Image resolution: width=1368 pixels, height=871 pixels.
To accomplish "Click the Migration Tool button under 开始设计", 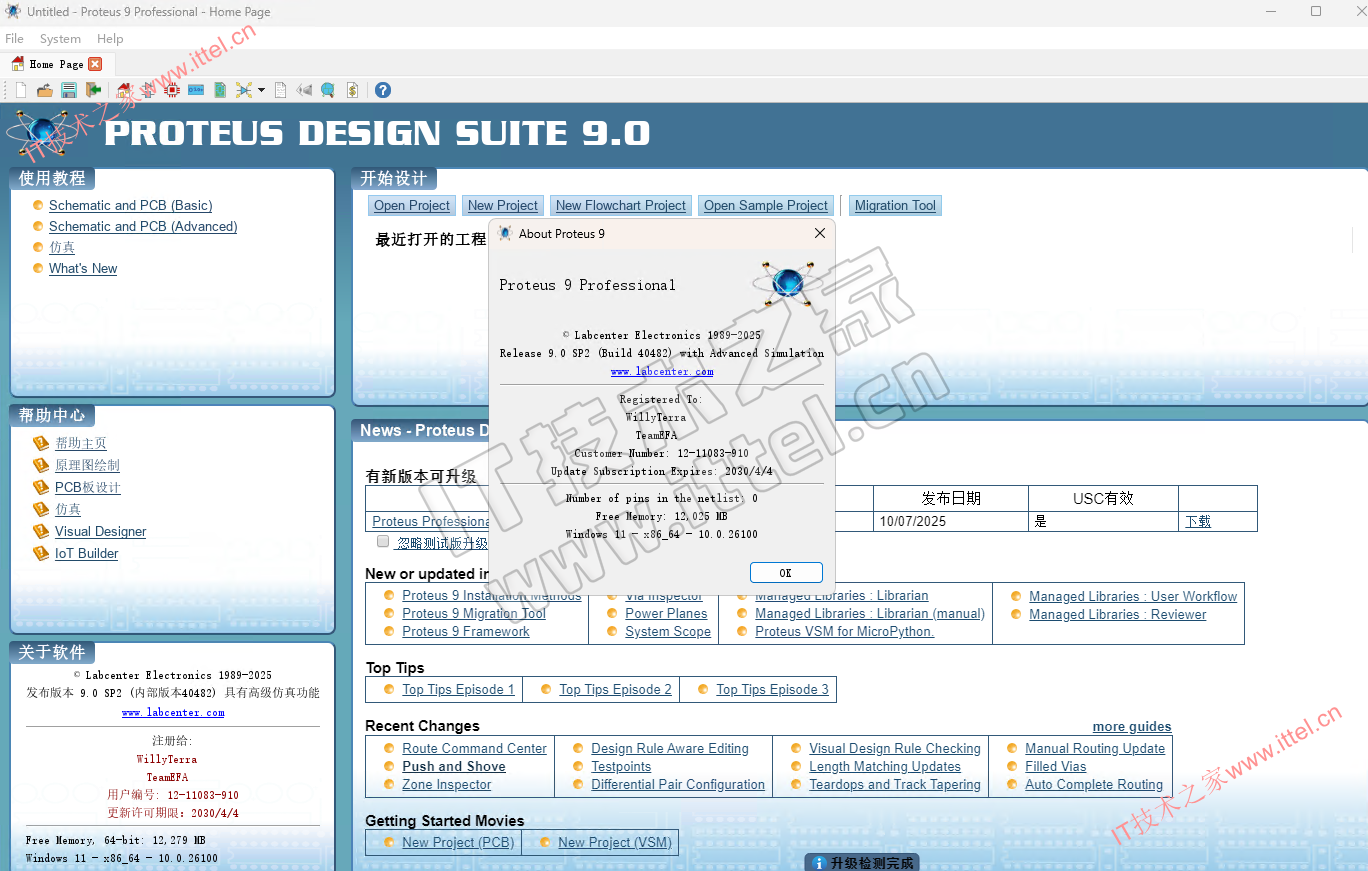I will [896, 206].
